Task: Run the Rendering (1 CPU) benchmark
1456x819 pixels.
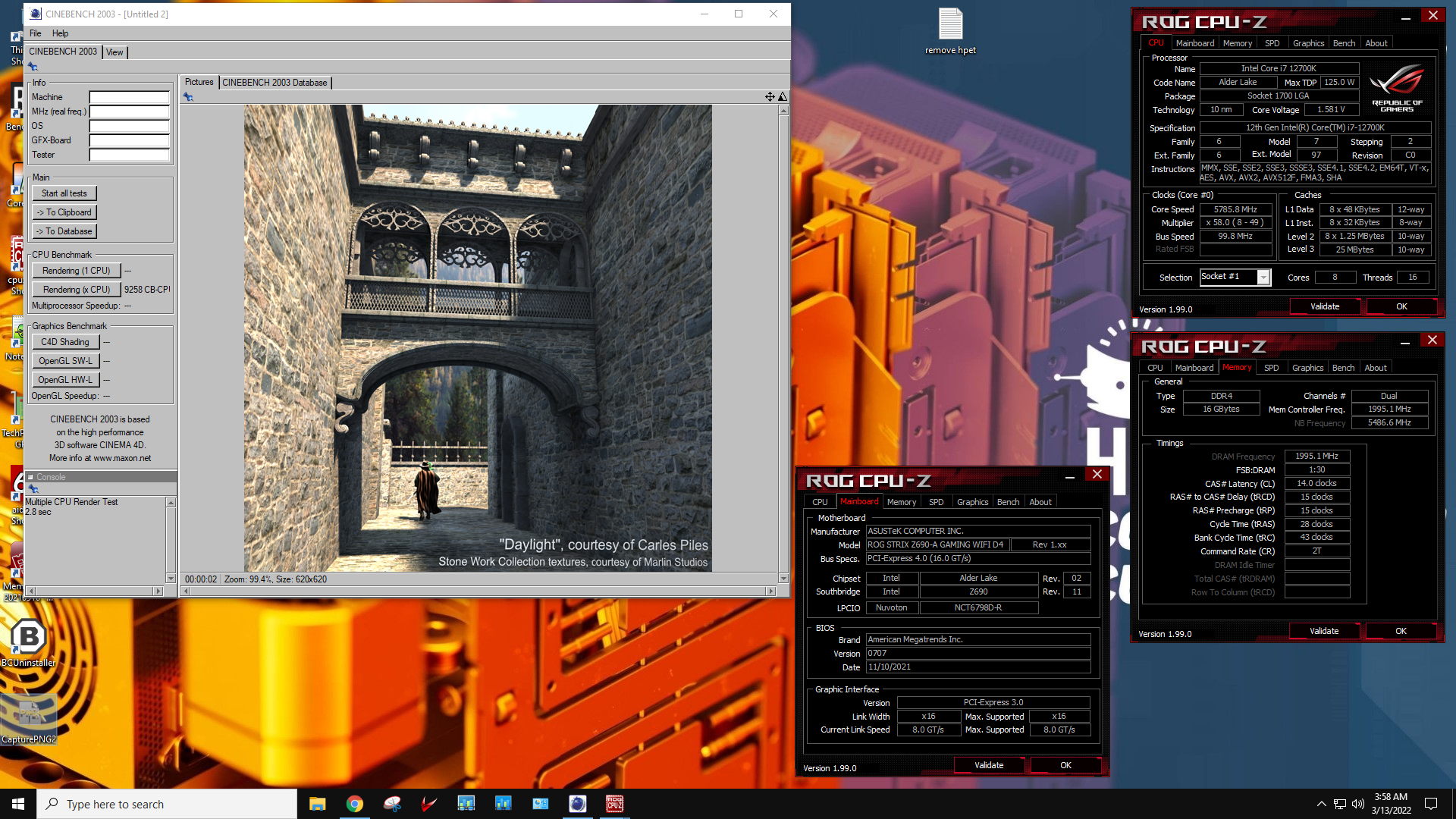Action: (76, 271)
